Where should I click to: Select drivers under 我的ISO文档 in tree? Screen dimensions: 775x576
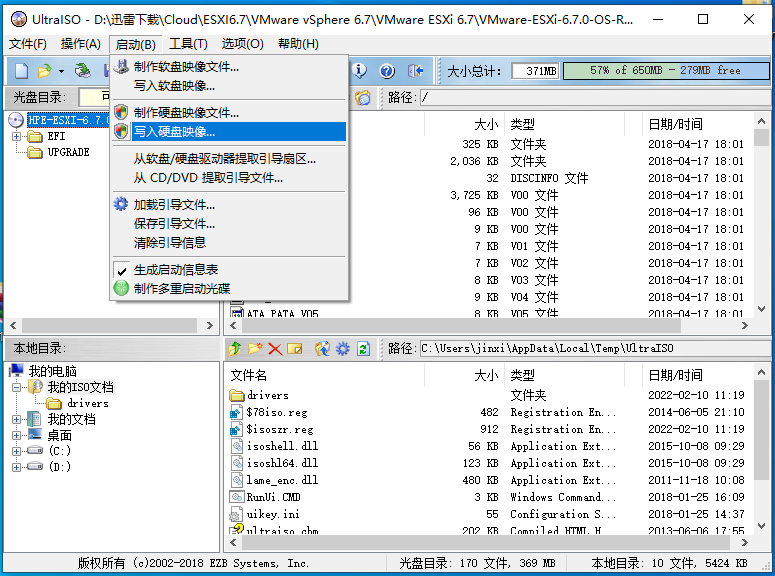[x=88, y=403]
